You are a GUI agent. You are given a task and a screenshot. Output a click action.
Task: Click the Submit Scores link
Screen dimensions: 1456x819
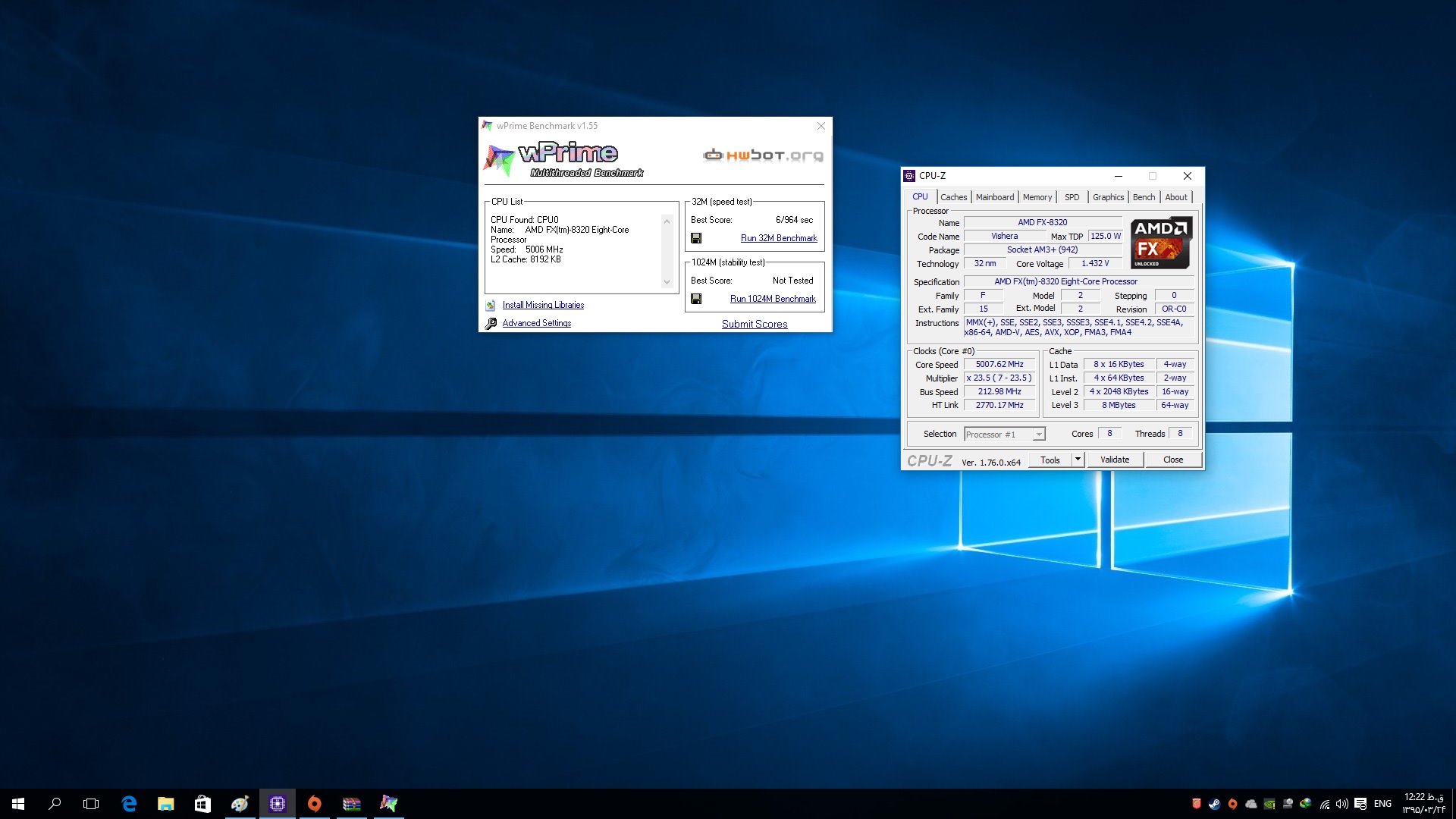click(755, 324)
